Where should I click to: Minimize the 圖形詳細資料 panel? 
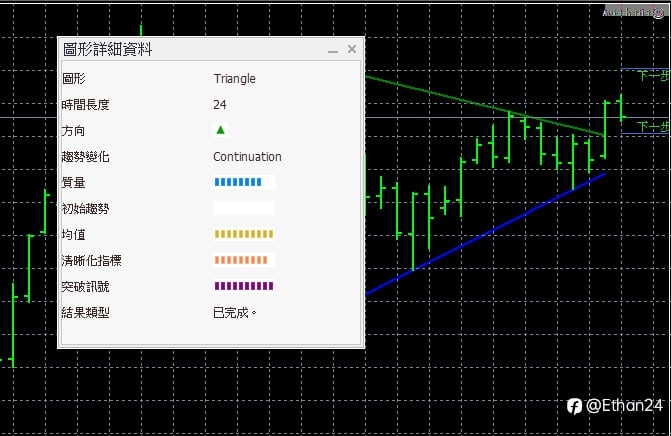click(x=333, y=51)
